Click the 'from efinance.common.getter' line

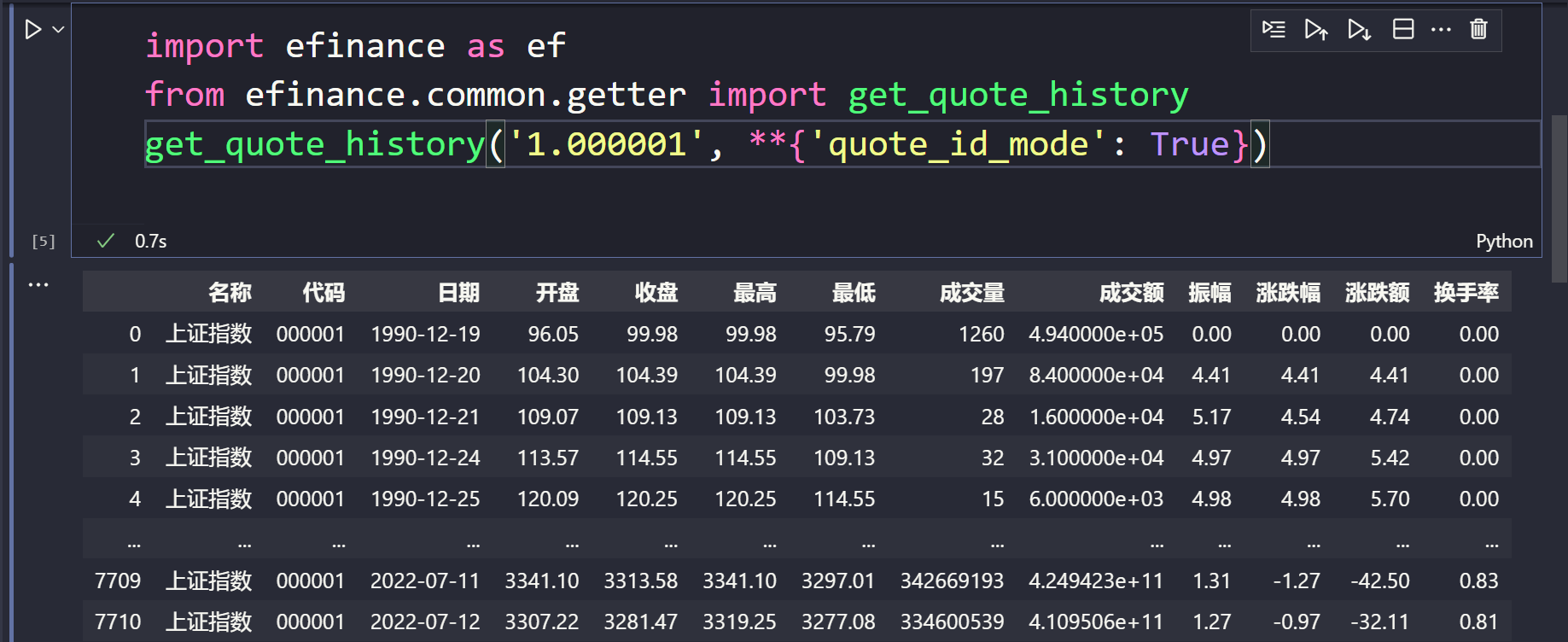666,94
